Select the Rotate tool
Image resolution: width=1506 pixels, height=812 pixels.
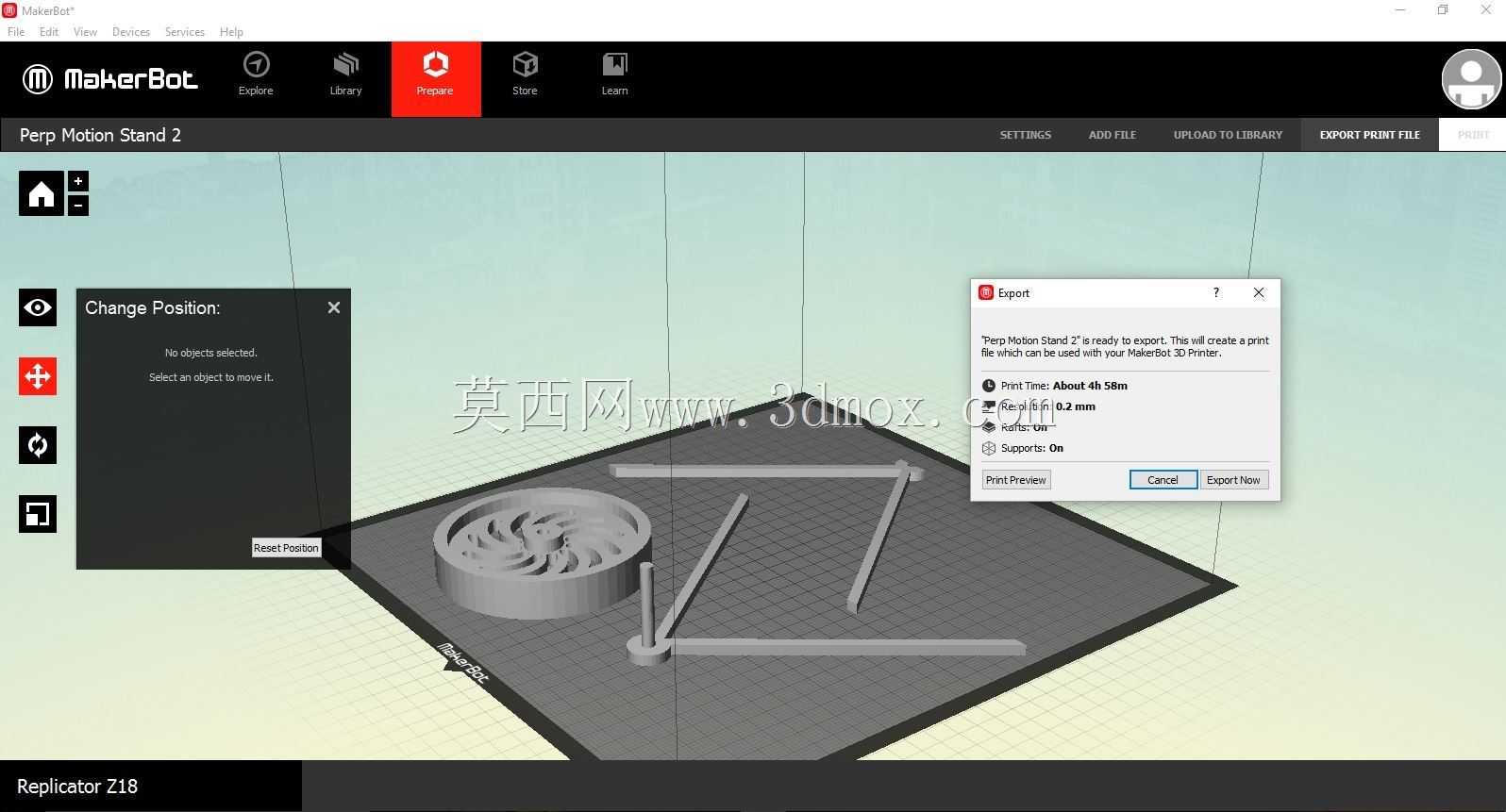[x=38, y=445]
